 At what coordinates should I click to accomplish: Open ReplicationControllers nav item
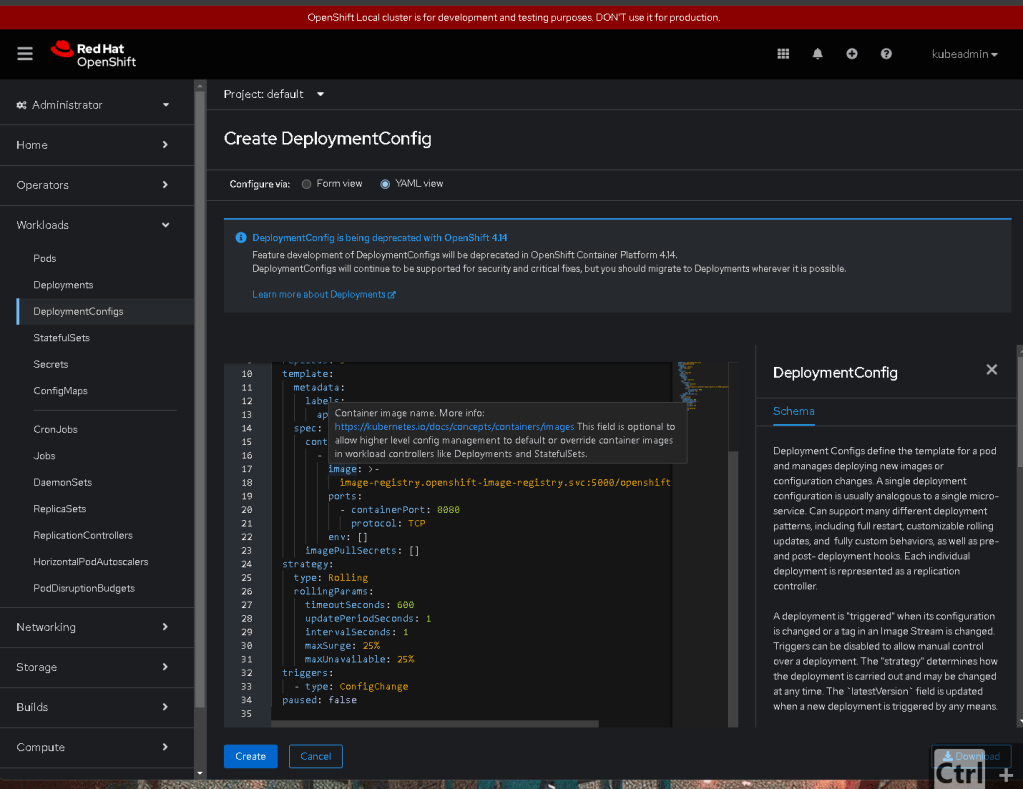83,535
